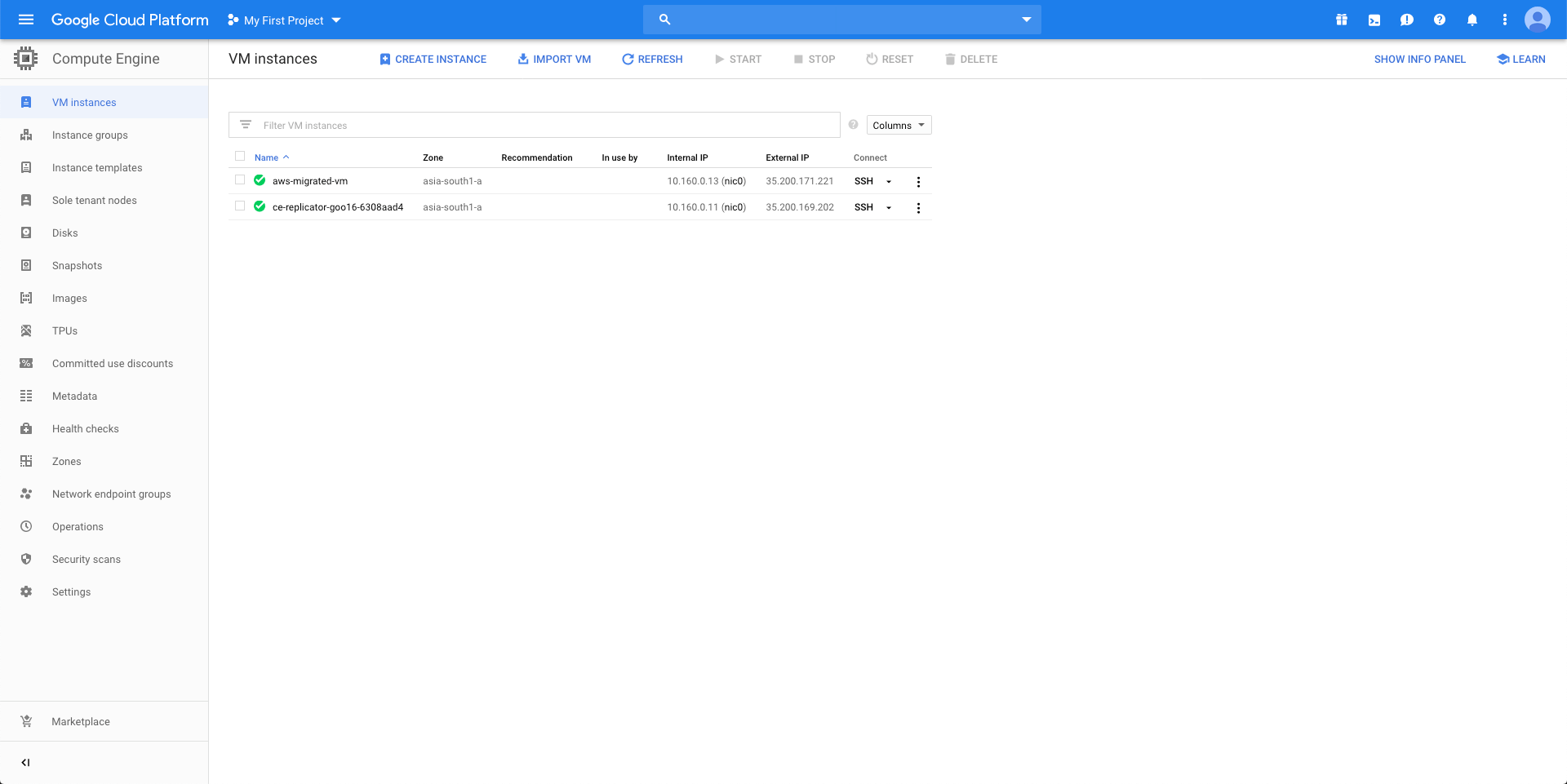SSH into ce-replicator-goo16-6308aad4
The height and width of the screenshot is (784, 1567).
coord(863,207)
